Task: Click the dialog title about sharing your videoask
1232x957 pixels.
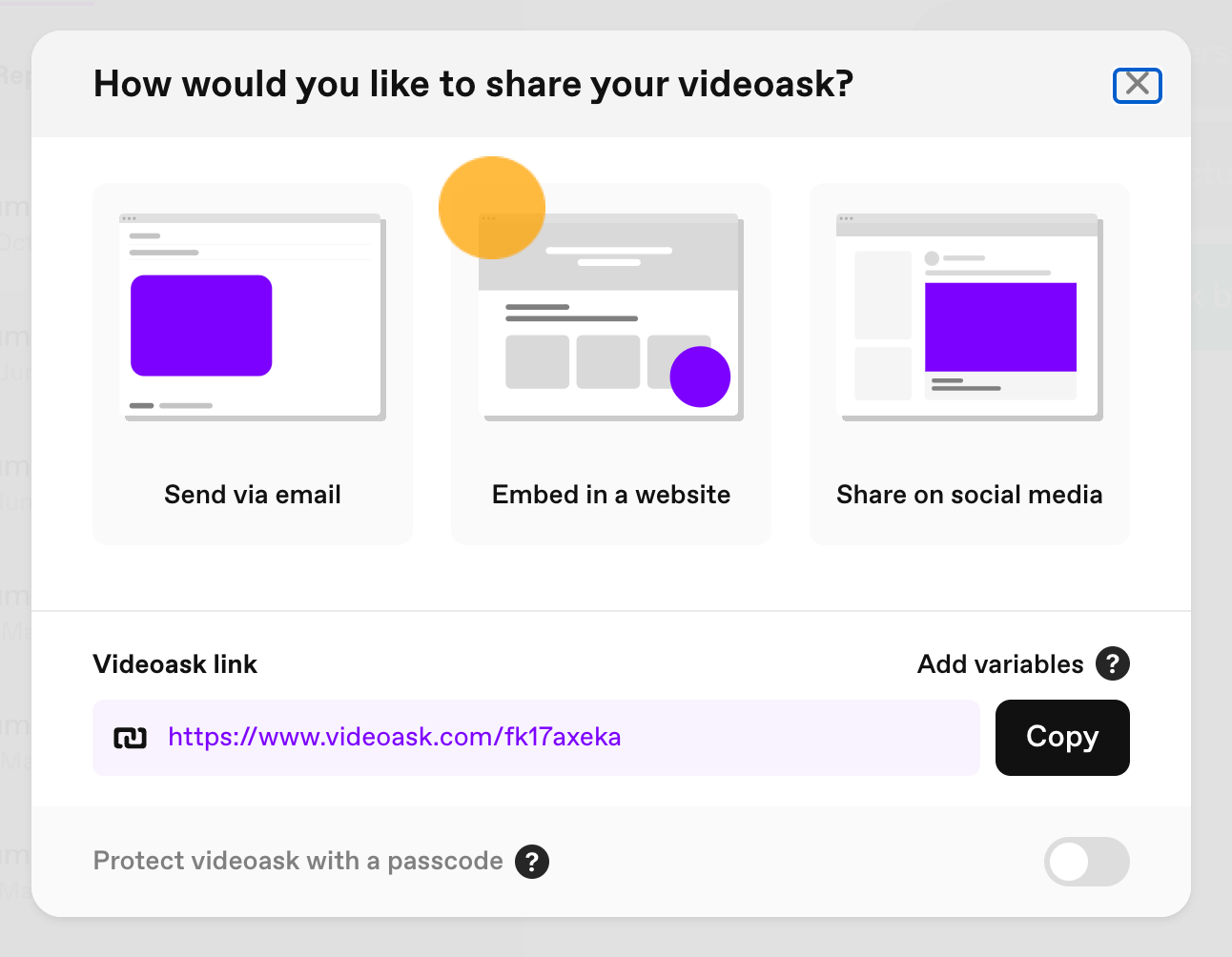Action: [x=473, y=84]
